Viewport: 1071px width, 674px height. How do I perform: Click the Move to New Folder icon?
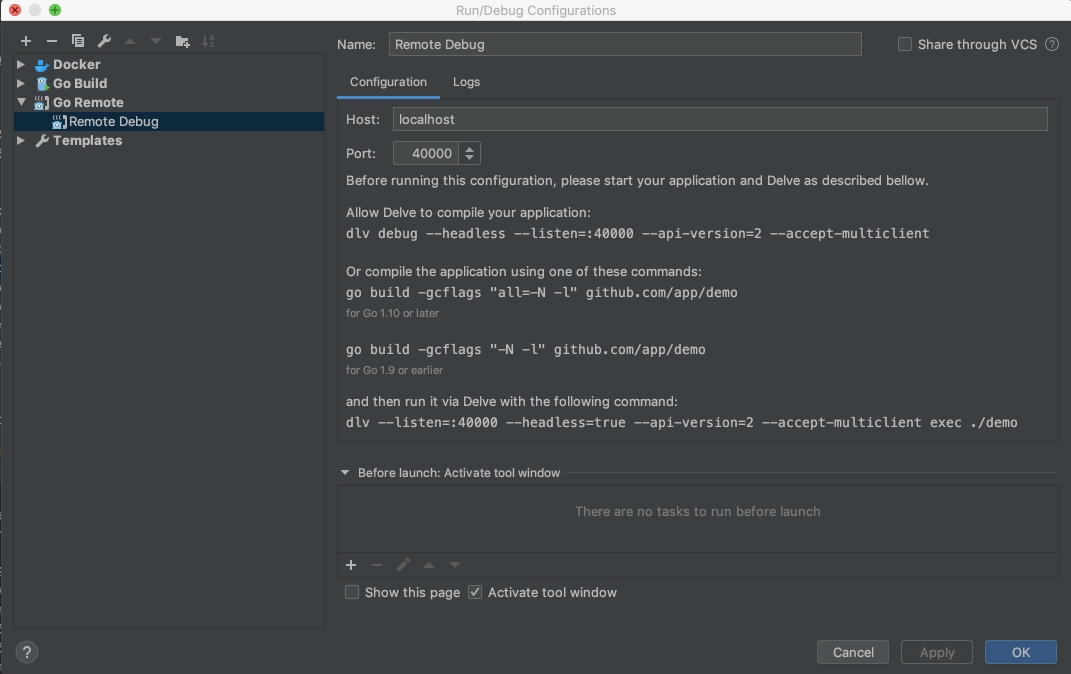(182, 41)
